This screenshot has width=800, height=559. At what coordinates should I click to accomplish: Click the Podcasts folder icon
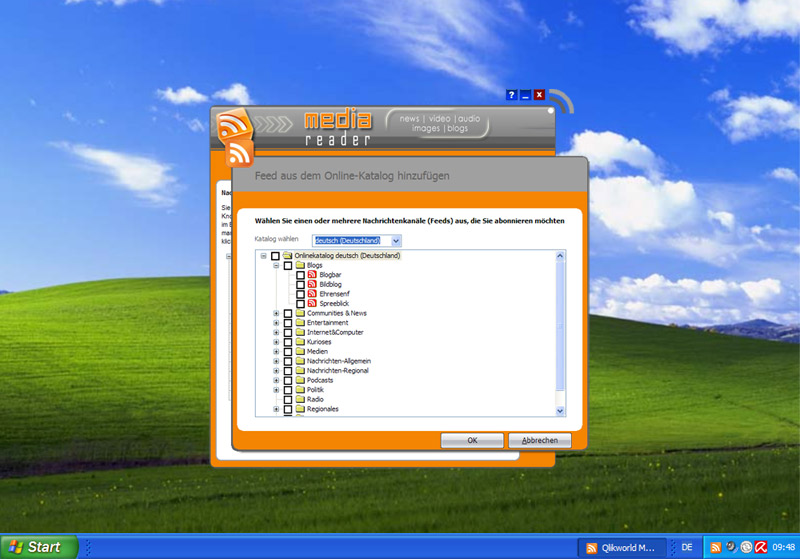[300, 380]
